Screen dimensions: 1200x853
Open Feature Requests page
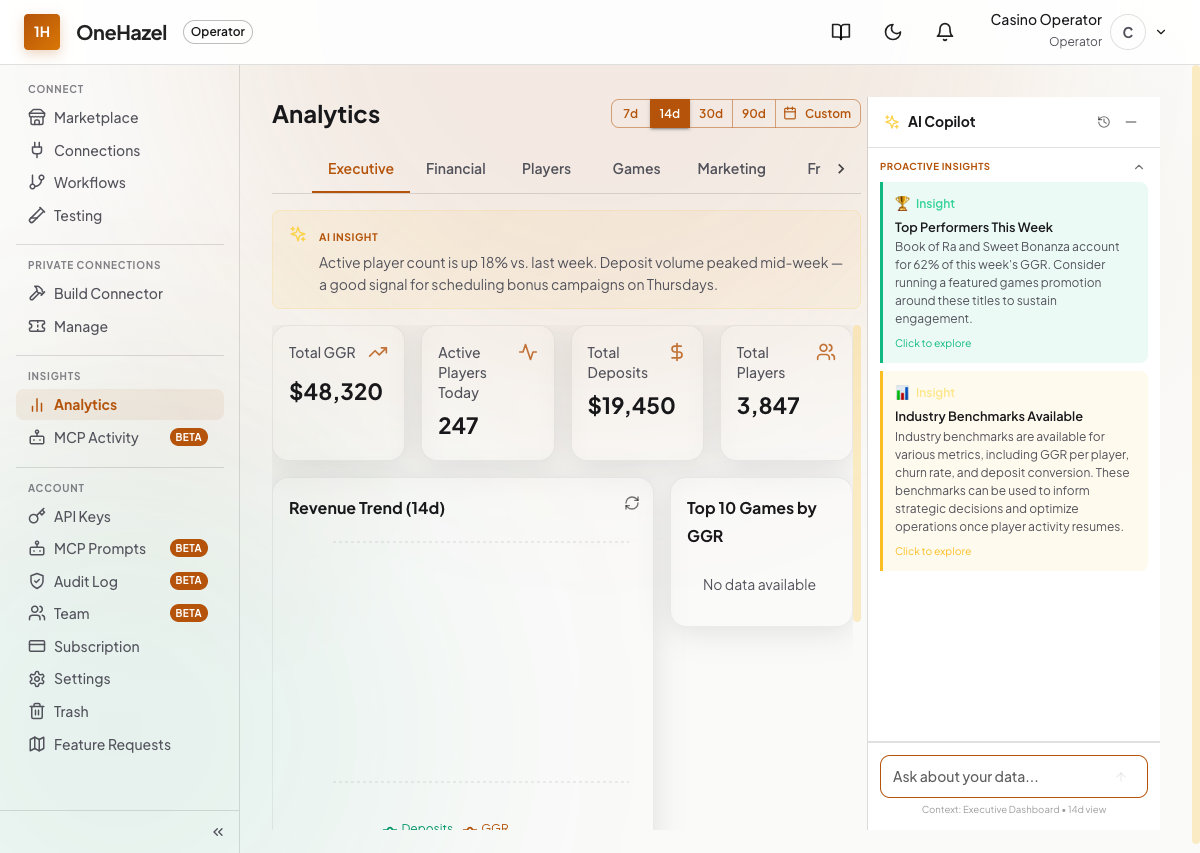[x=120, y=745]
